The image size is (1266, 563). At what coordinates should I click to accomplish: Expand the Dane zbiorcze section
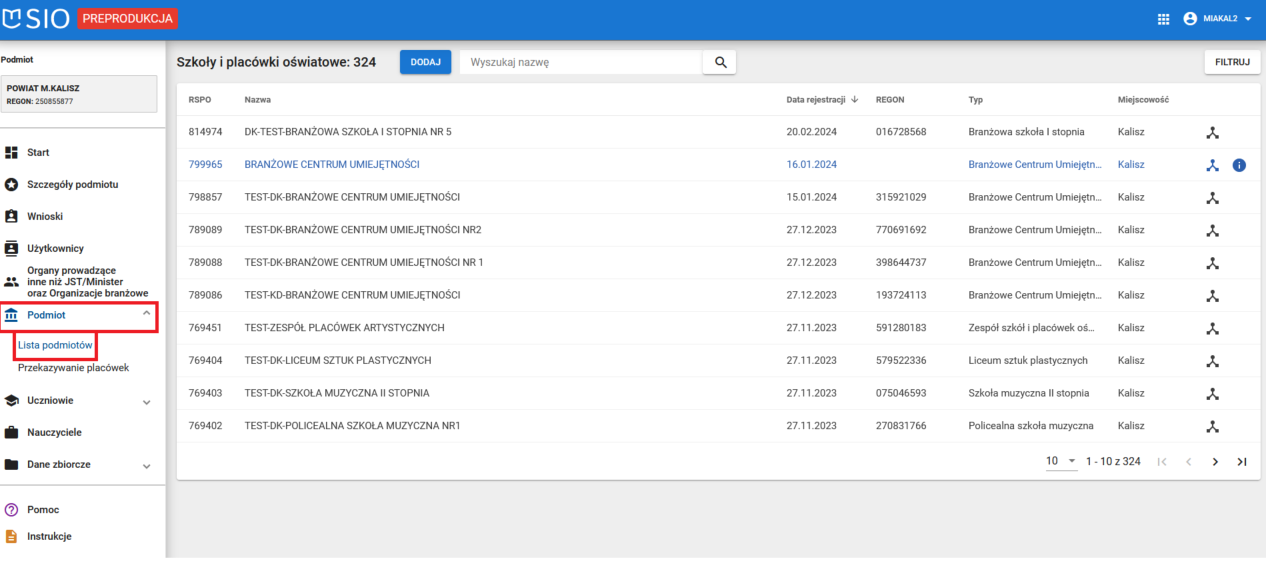coord(146,466)
